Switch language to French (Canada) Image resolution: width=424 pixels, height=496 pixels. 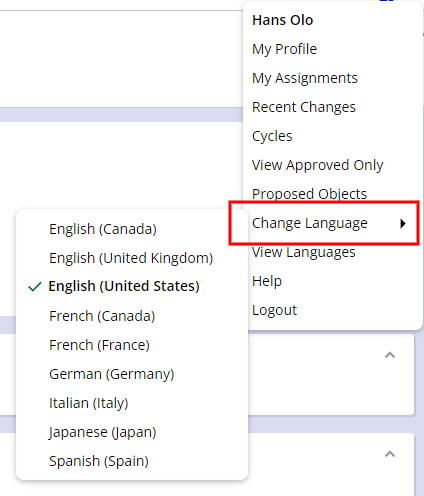pyautogui.click(x=102, y=316)
